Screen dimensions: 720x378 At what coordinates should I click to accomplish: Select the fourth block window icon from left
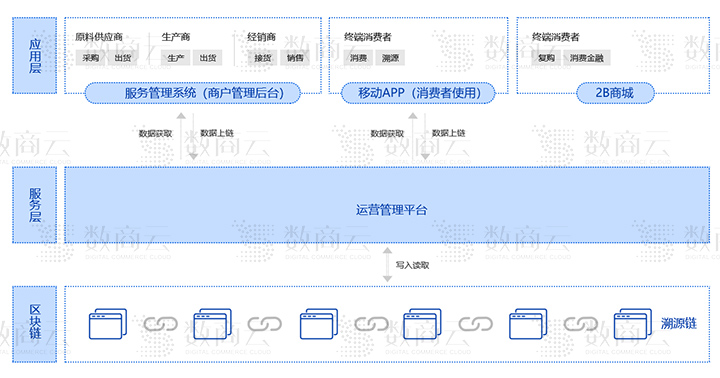click(422, 324)
